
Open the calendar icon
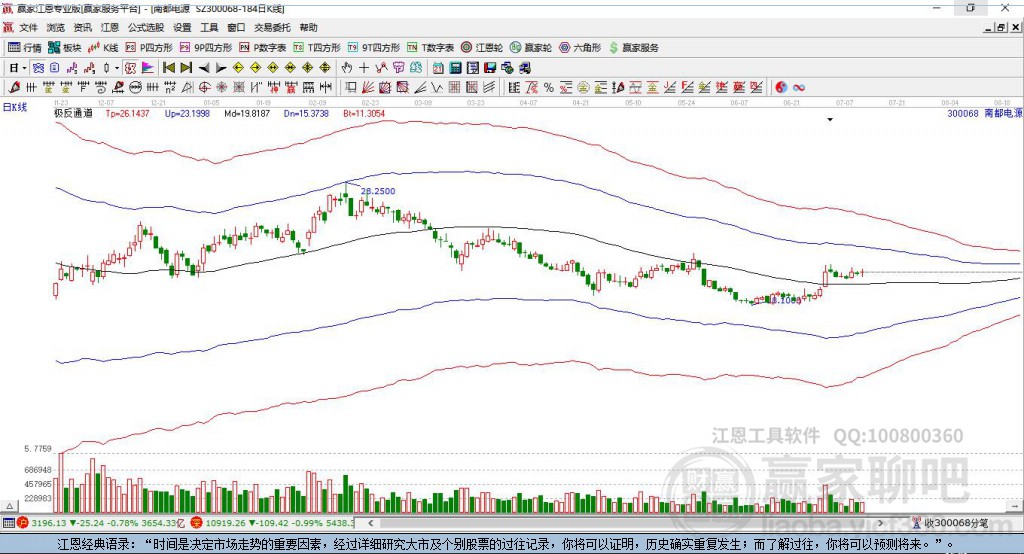(438, 68)
